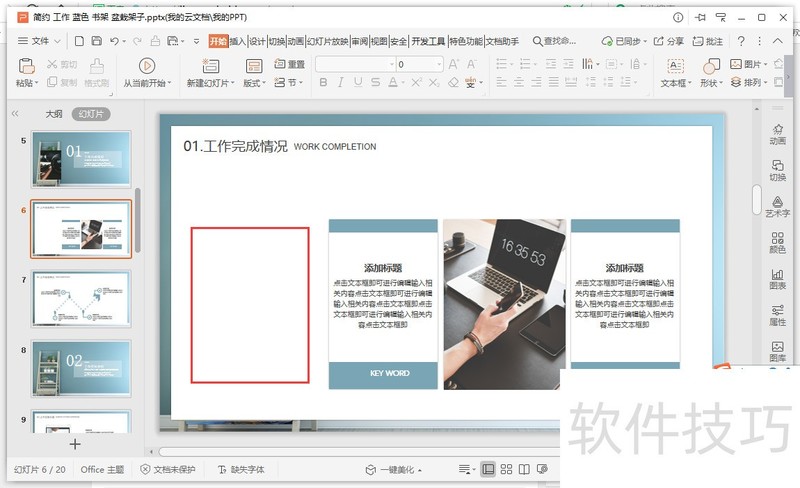Open the Slide Show (幻灯片放映) tab
Image resolution: width=800 pixels, height=488 pixels.
pos(328,41)
